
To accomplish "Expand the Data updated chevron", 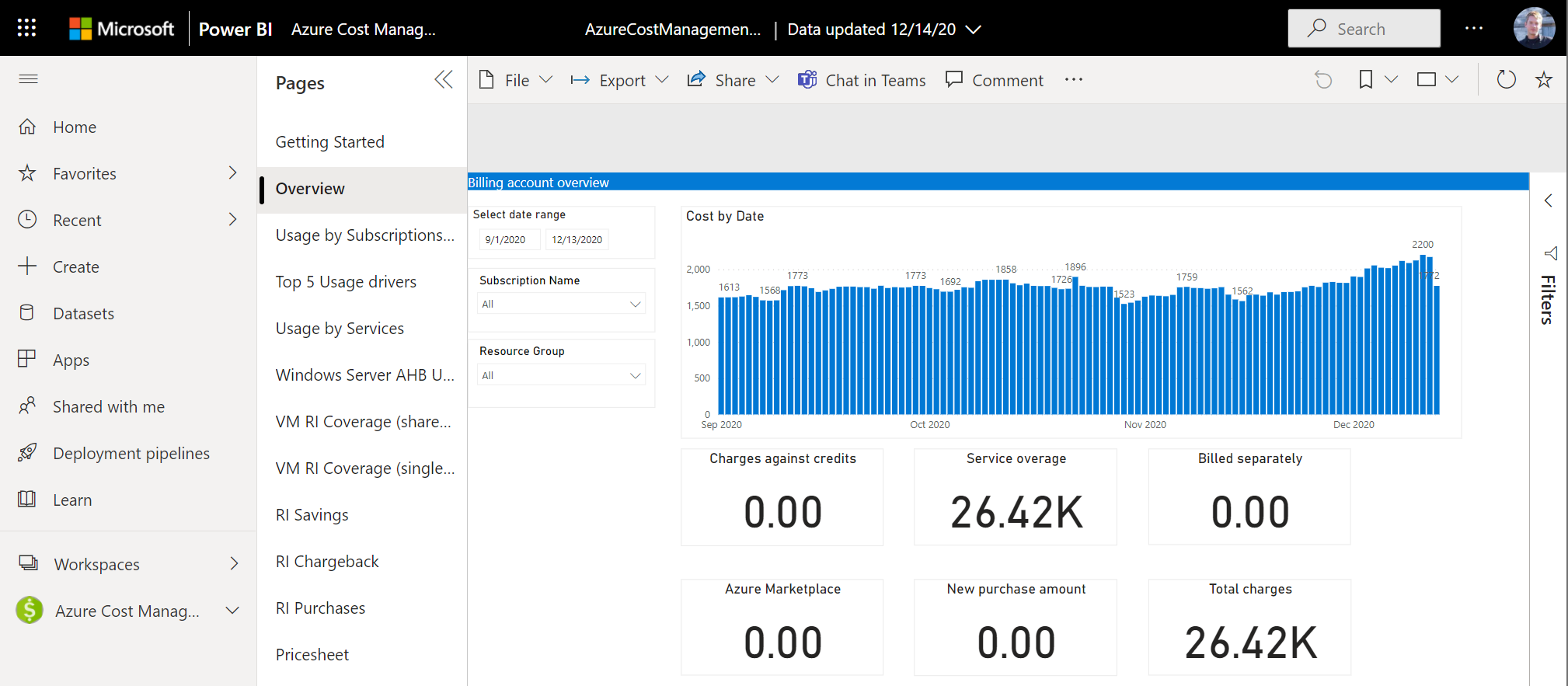I will tap(973, 30).
